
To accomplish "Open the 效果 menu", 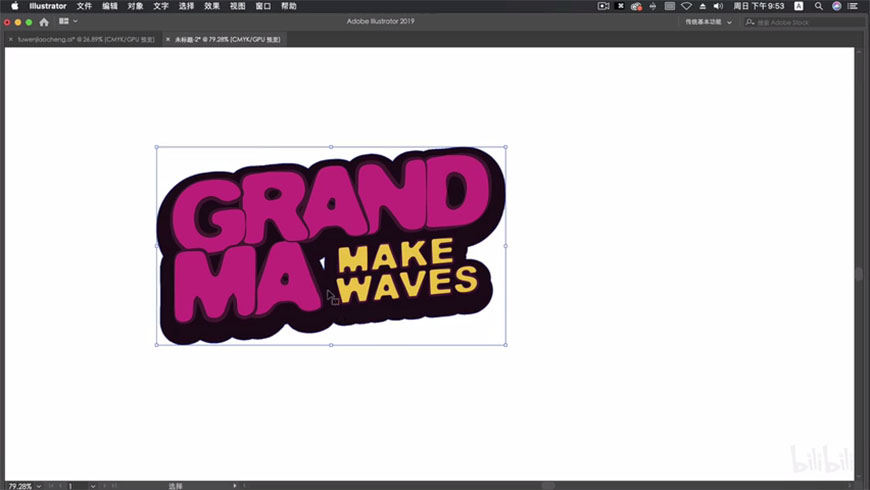I will (x=212, y=6).
